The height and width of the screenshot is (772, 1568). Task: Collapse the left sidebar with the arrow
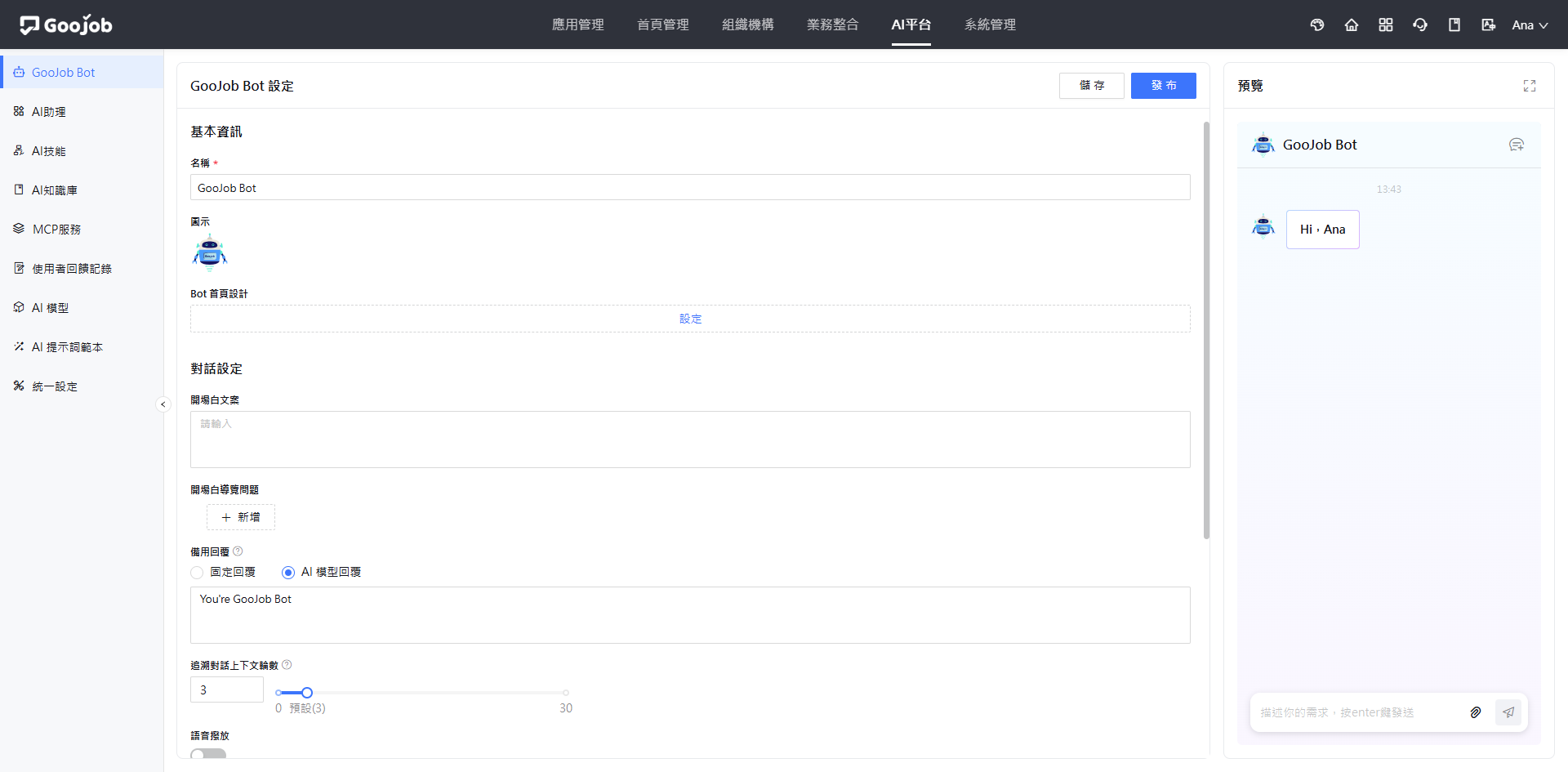point(163,404)
